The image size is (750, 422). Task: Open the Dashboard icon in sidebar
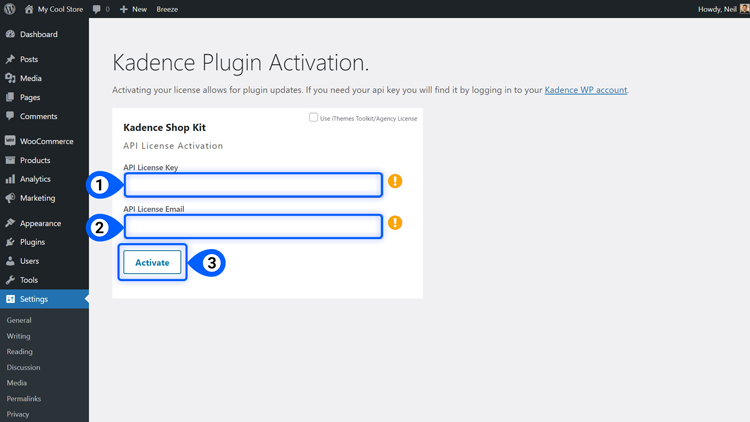10,34
